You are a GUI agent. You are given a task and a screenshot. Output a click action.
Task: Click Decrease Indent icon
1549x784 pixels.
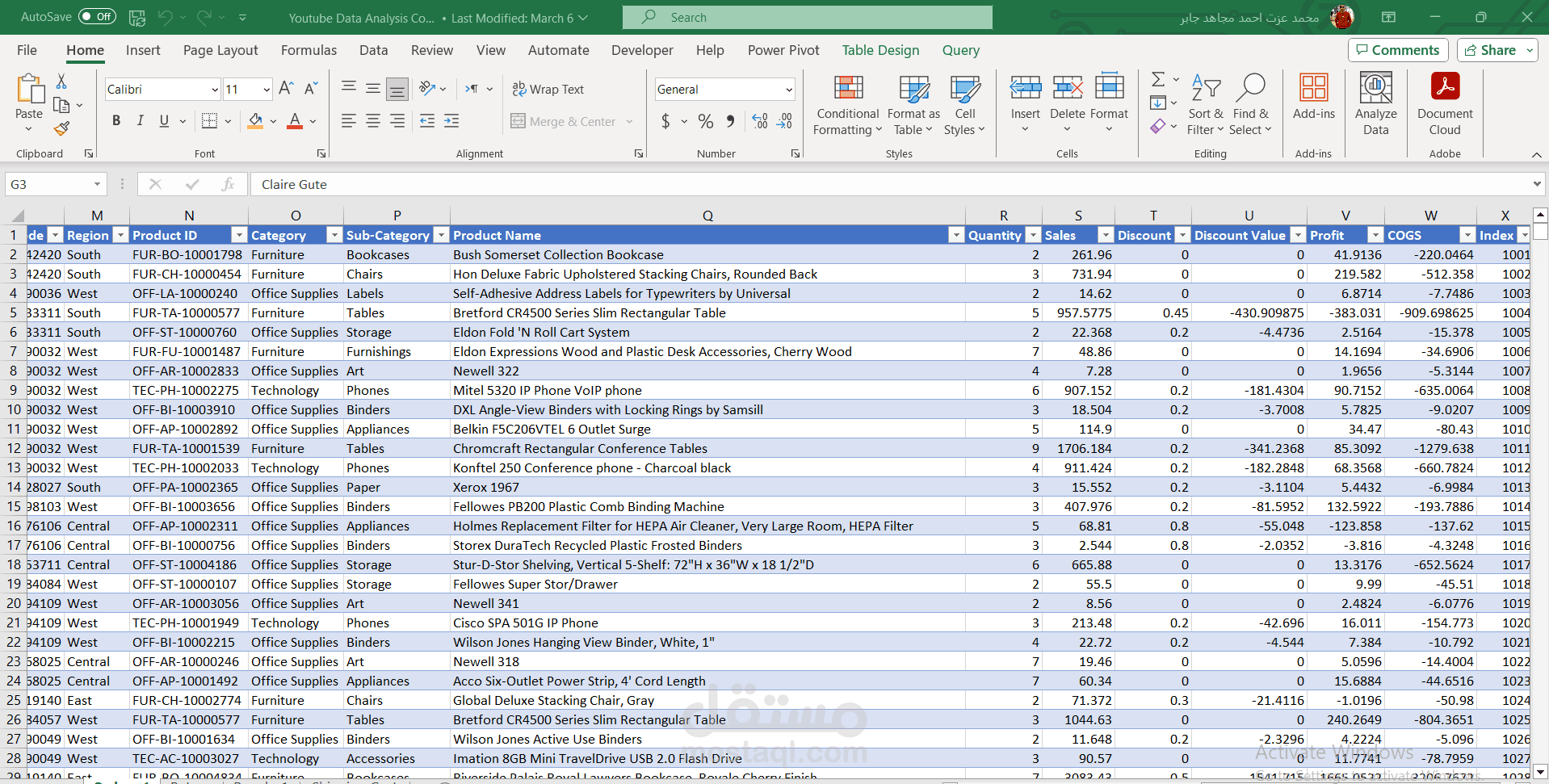(x=427, y=121)
